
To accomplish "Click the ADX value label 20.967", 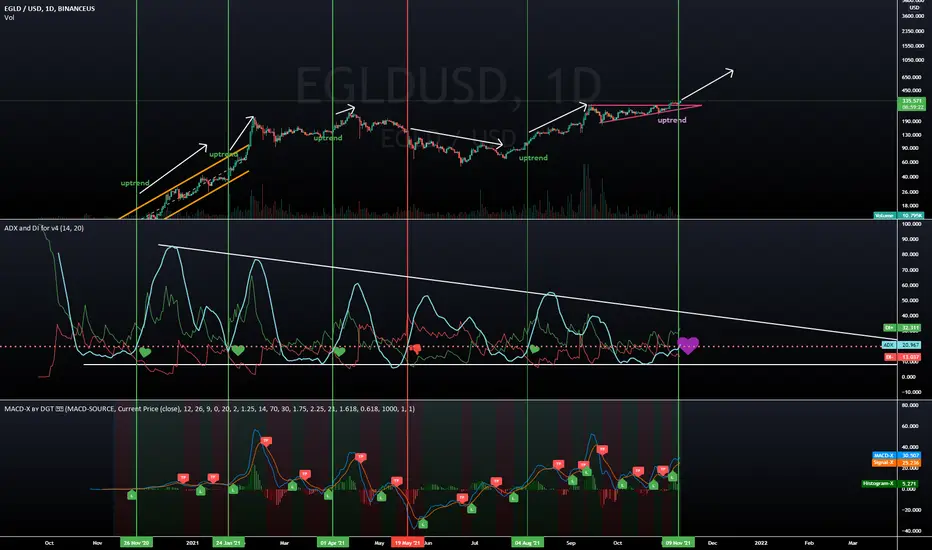I will pyautogui.click(x=901, y=345).
